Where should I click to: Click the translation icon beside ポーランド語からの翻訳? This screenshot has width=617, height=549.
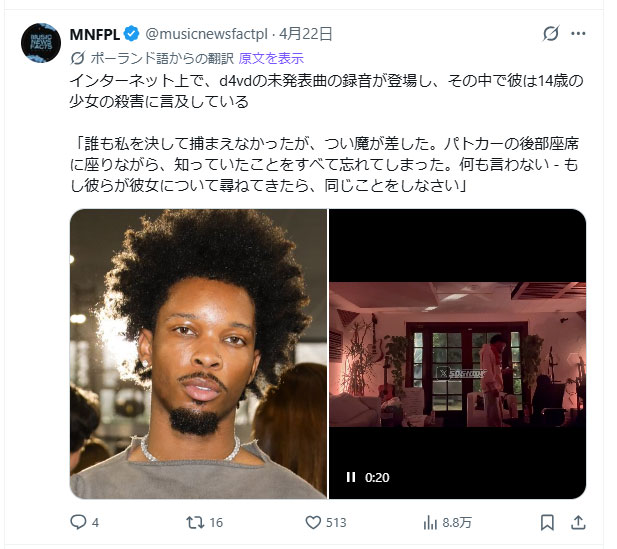[x=78, y=58]
